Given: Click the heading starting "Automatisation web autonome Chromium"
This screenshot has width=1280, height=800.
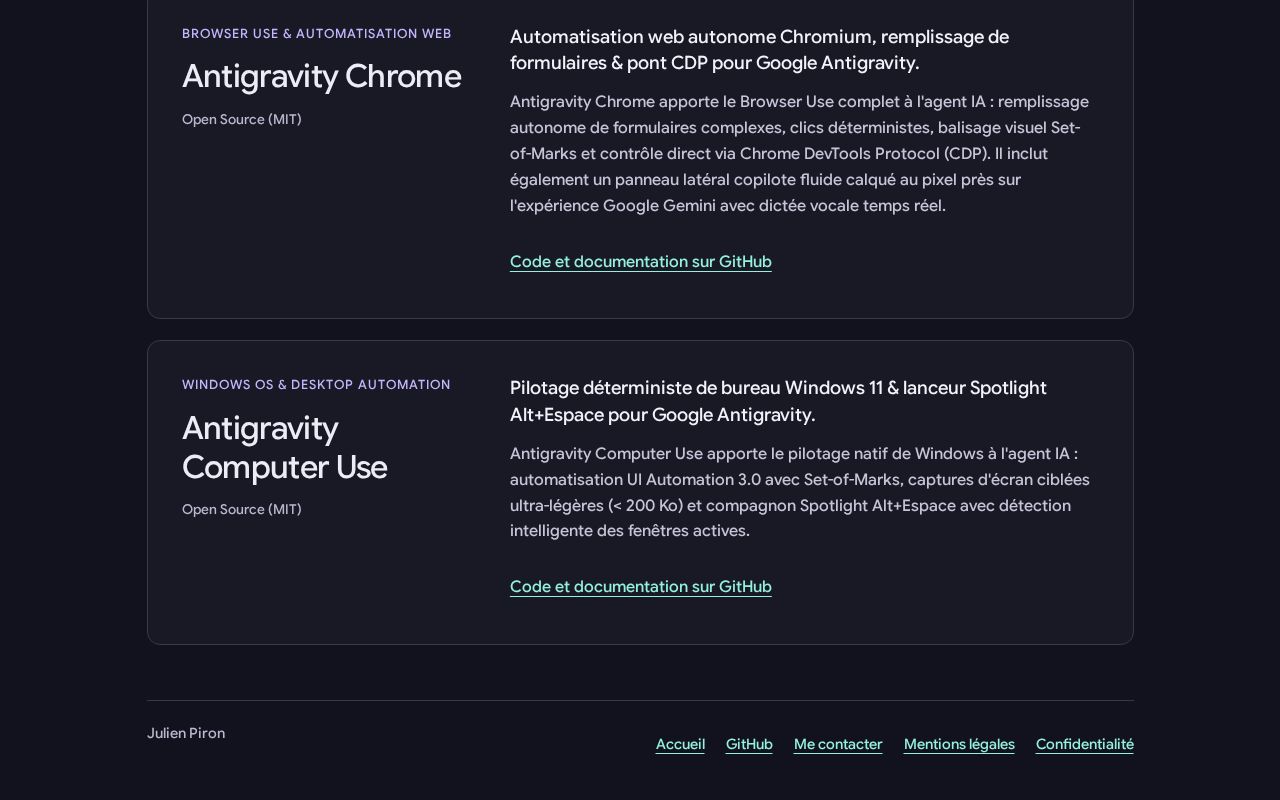Looking at the screenshot, I should click(x=760, y=50).
